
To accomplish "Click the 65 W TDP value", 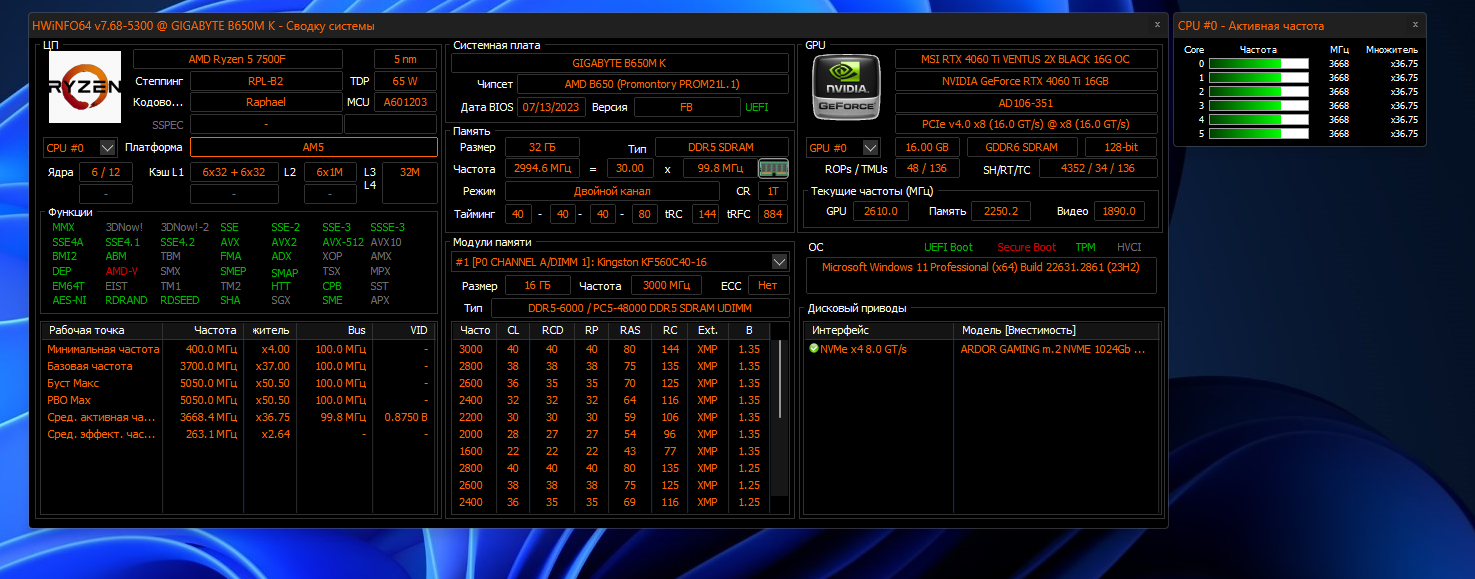I will pyautogui.click(x=405, y=81).
